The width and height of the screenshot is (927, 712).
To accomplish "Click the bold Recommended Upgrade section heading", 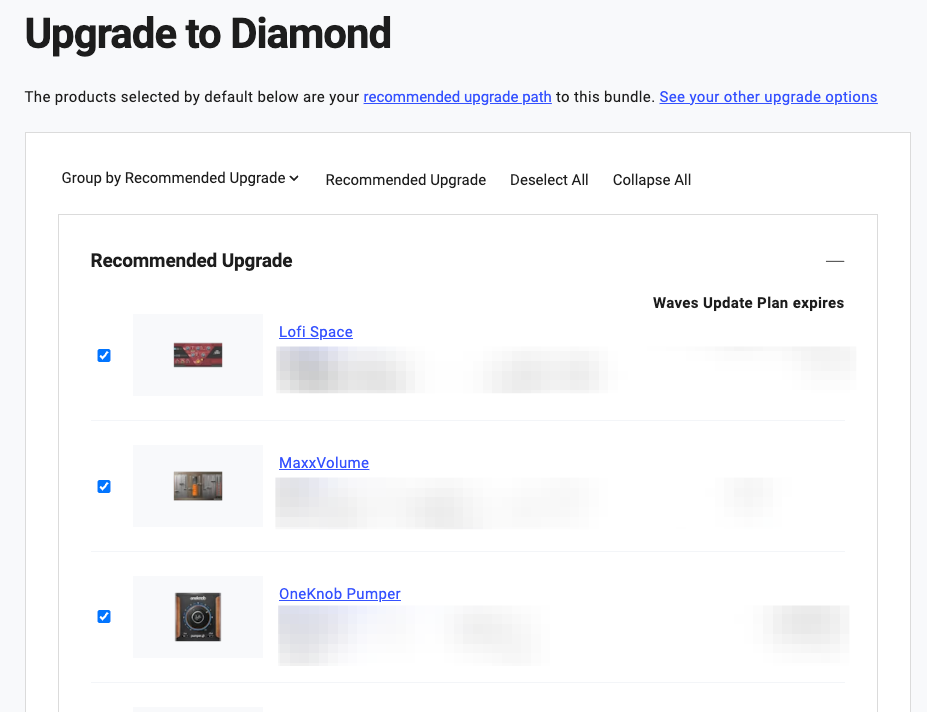I will pyautogui.click(x=191, y=261).
